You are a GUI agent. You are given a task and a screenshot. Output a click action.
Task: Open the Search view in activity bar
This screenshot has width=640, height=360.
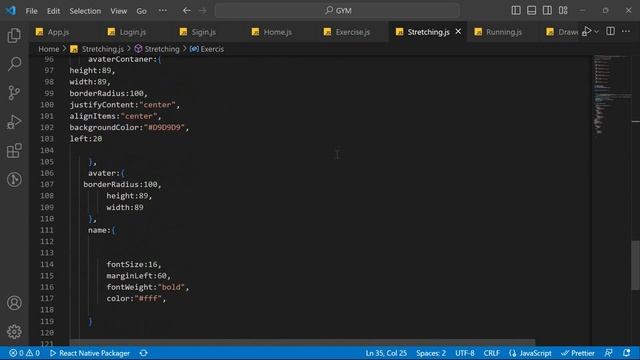coord(14,64)
